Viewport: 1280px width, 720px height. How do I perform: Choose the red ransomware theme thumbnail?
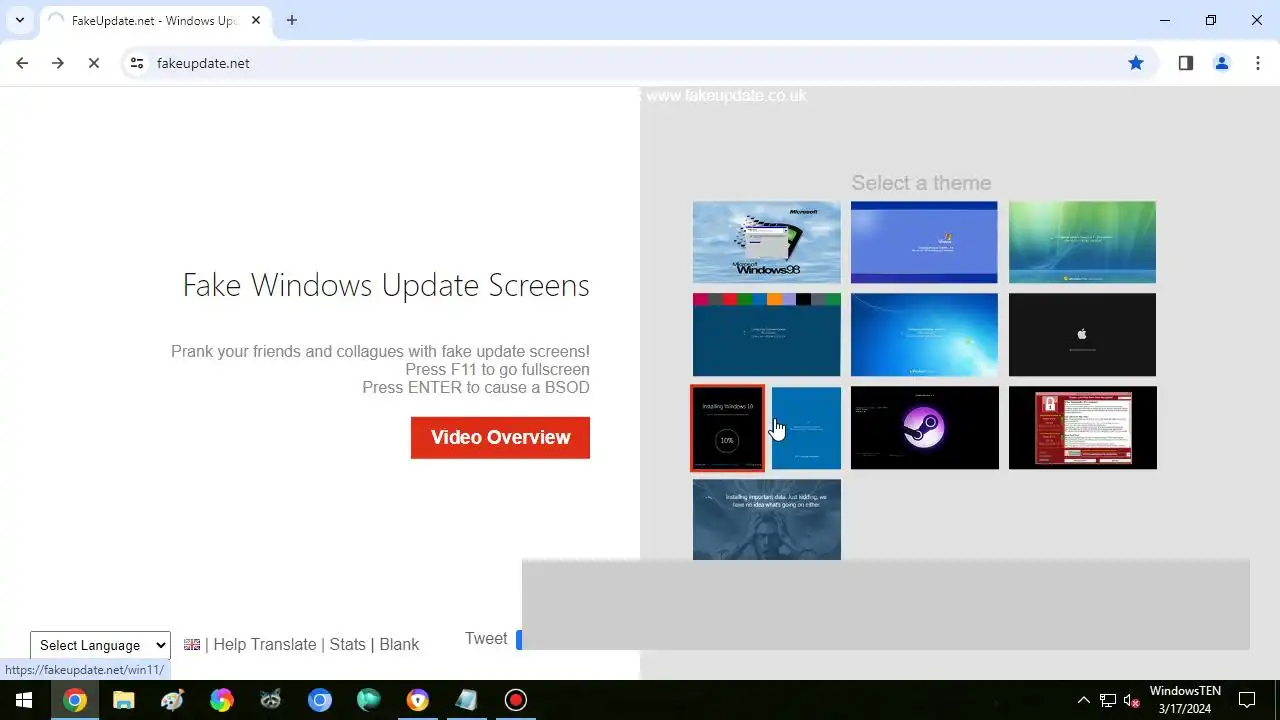[1082, 428]
